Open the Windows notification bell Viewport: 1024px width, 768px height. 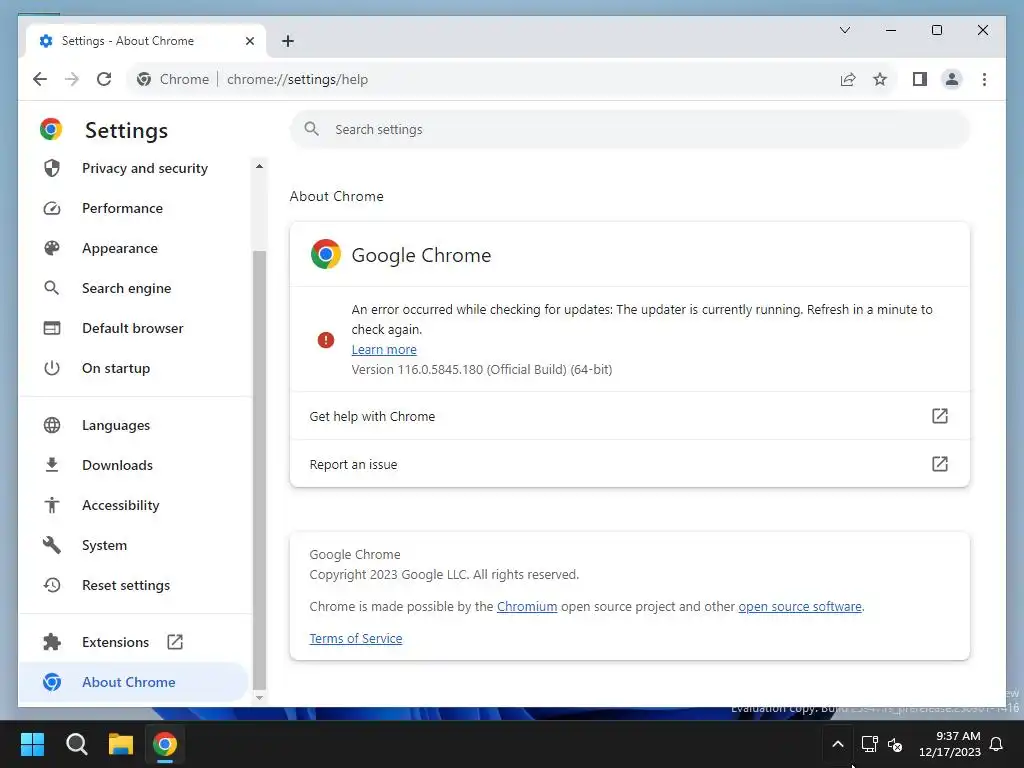click(x=997, y=744)
